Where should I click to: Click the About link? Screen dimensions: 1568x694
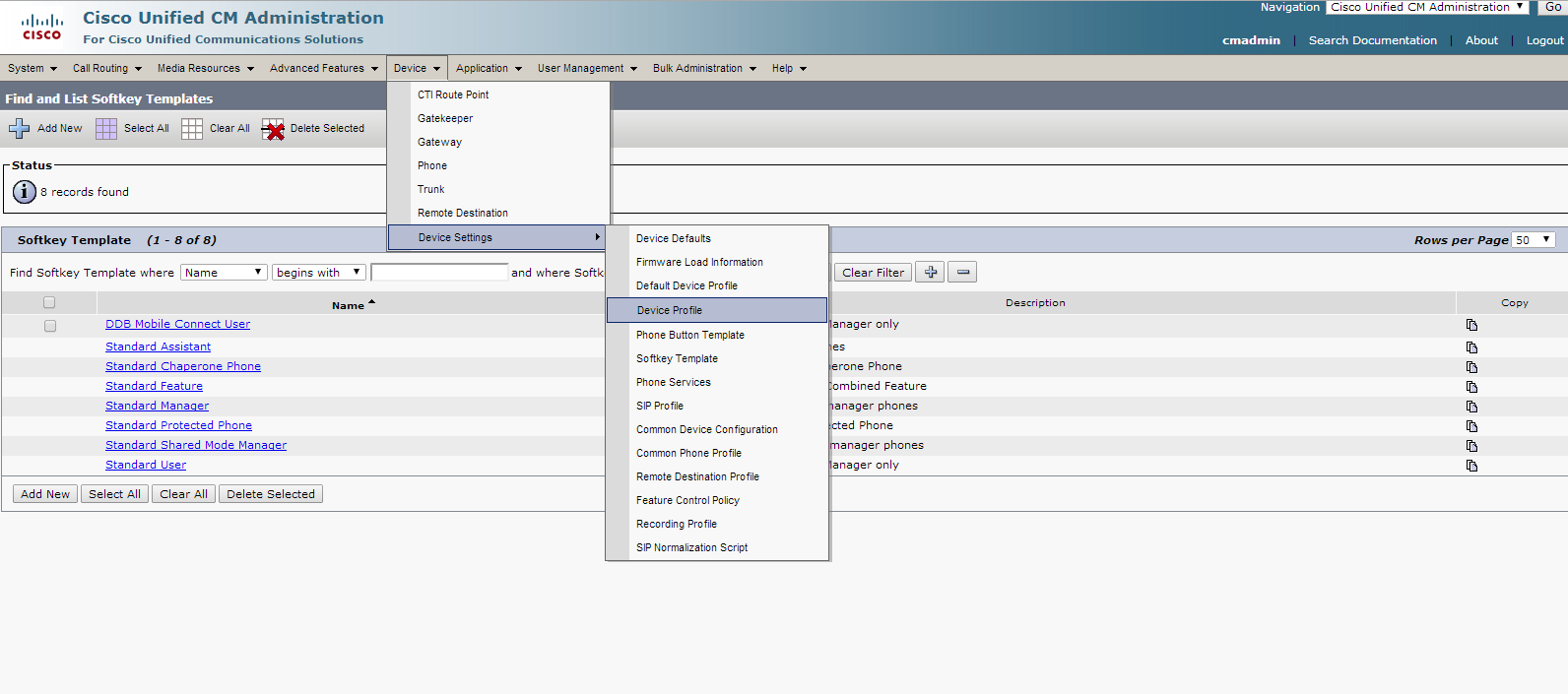point(1481,40)
